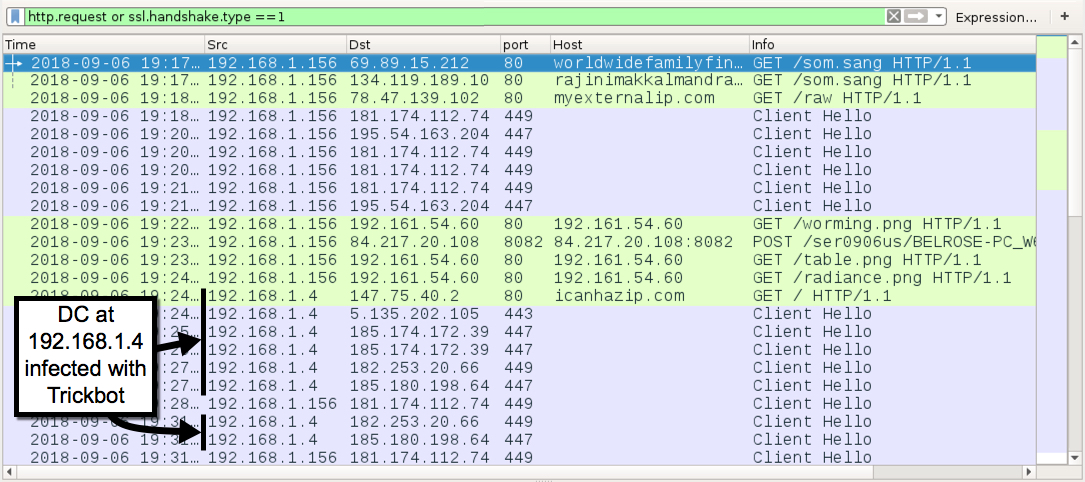The width and height of the screenshot is (1085, 482).
Task: Click the horizontal scrollbar below packet list
Action: (520, 472)
